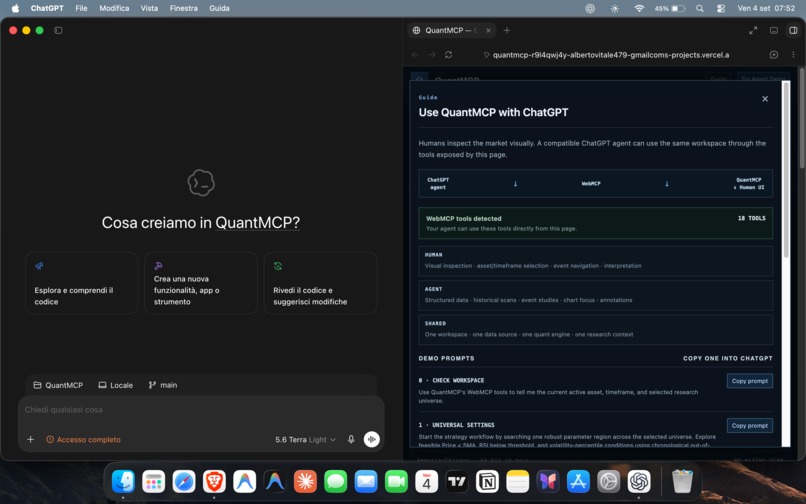This screenshot has width=806, height=504.
Task: Open the Apple menu
Action: pyautogui.click(x=15, y=8)
